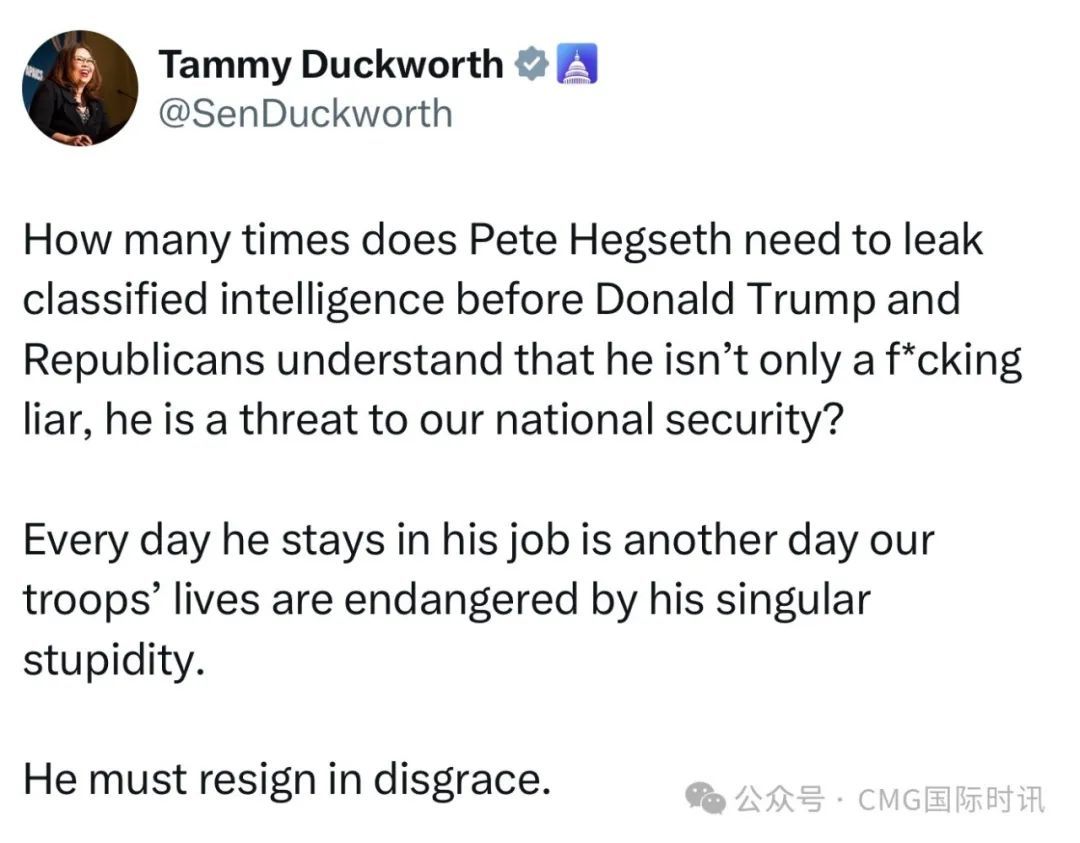
Task: Click the name Donald Trump in the tweet
Action: [x=735, y=300]
